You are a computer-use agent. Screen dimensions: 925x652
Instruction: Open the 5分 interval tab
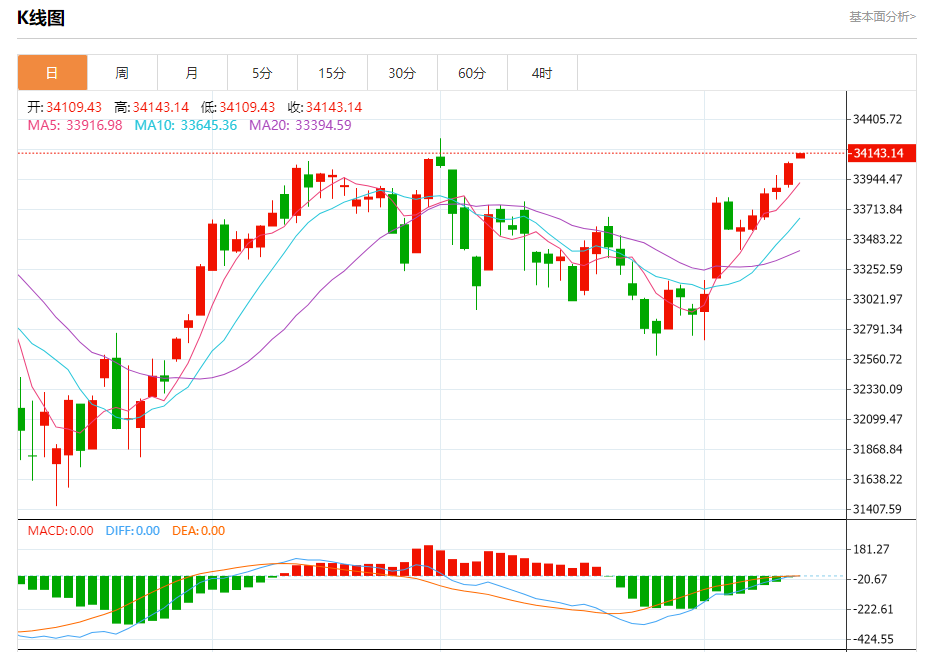click(263, 73)
